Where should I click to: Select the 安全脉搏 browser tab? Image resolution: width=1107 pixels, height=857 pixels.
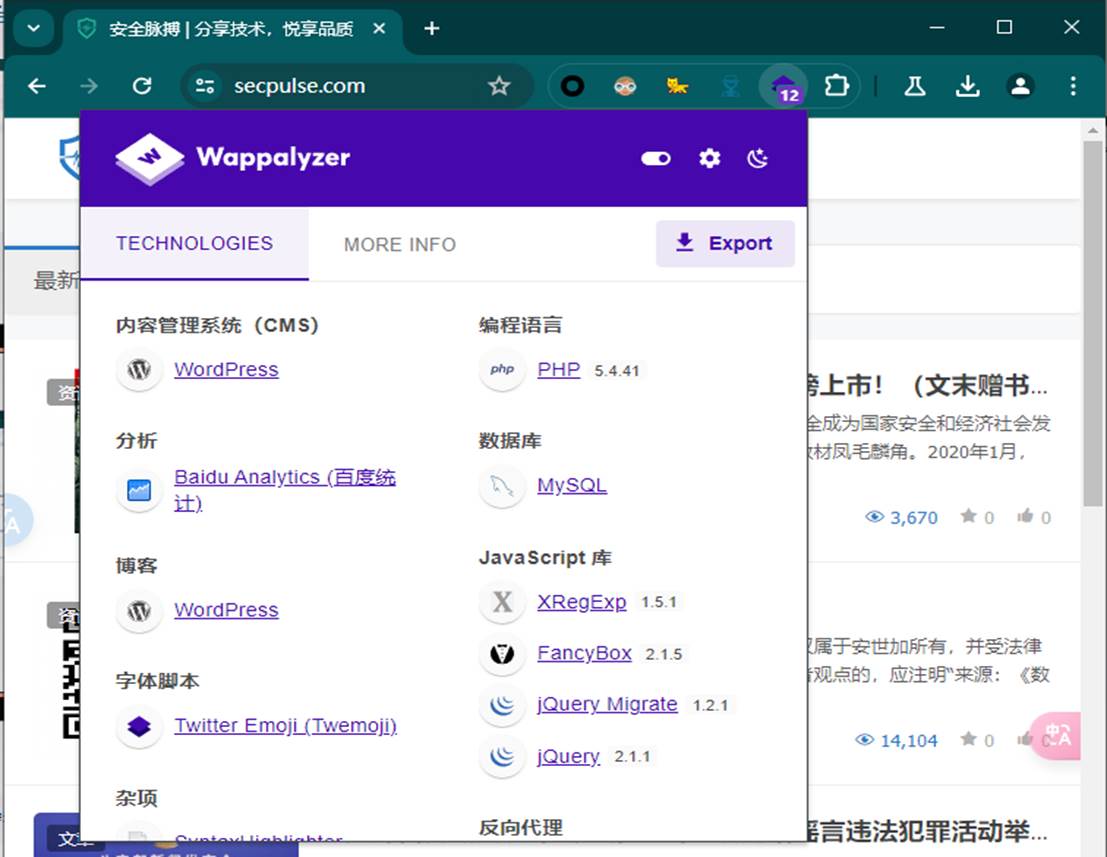(233, 29)
